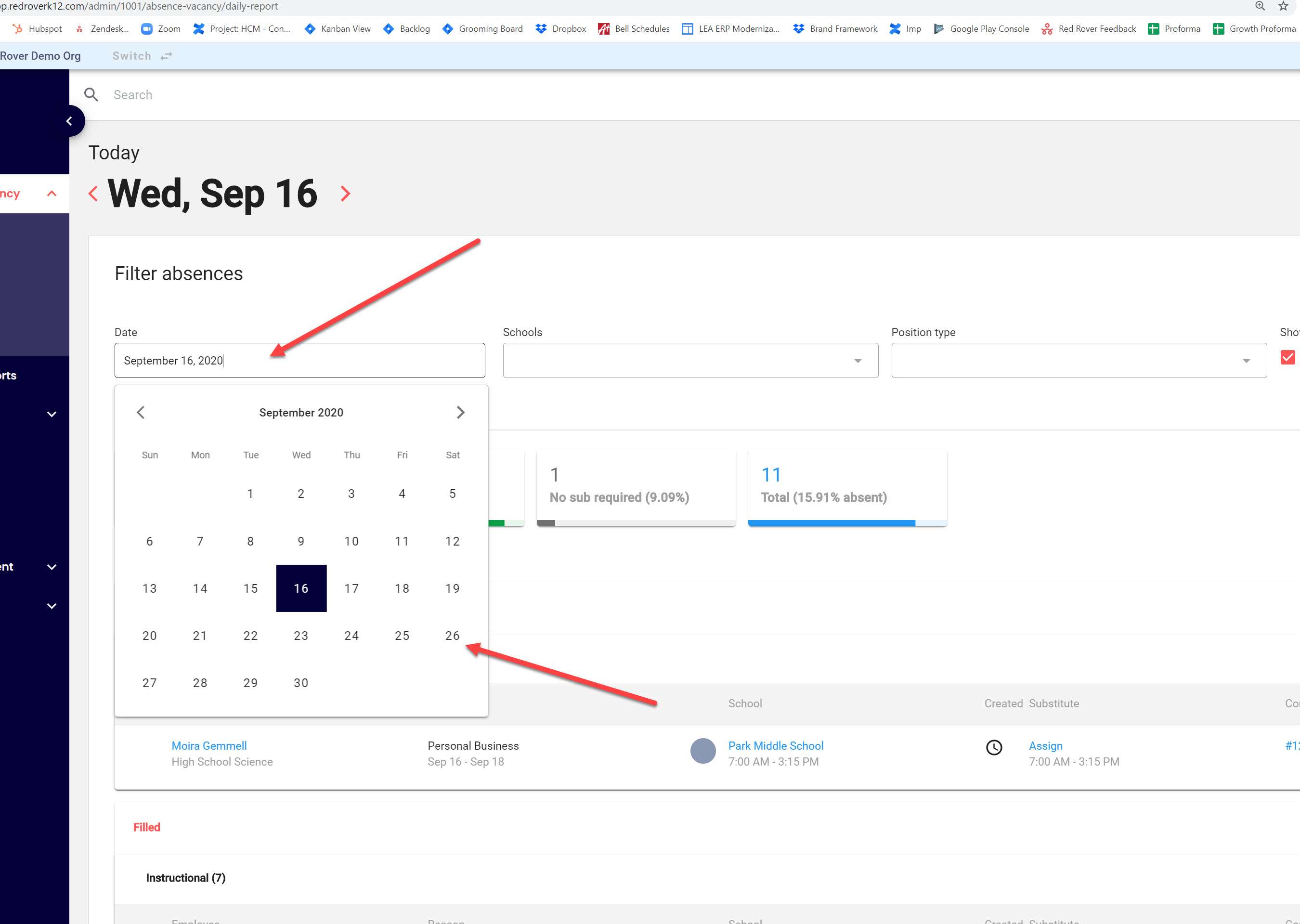
Task: Collapse the red sidebar section chevron
Action: (x=52, y=194)
